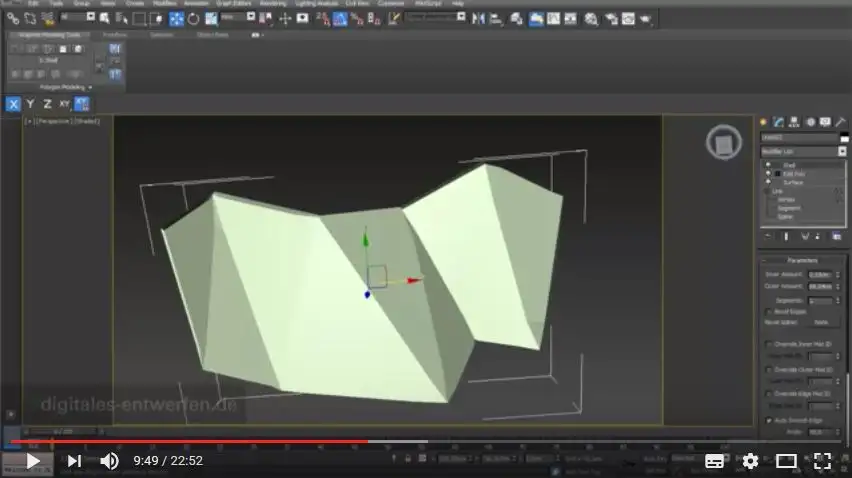
Task: Toggle the Angle Snap button
Action: (340, 19)
